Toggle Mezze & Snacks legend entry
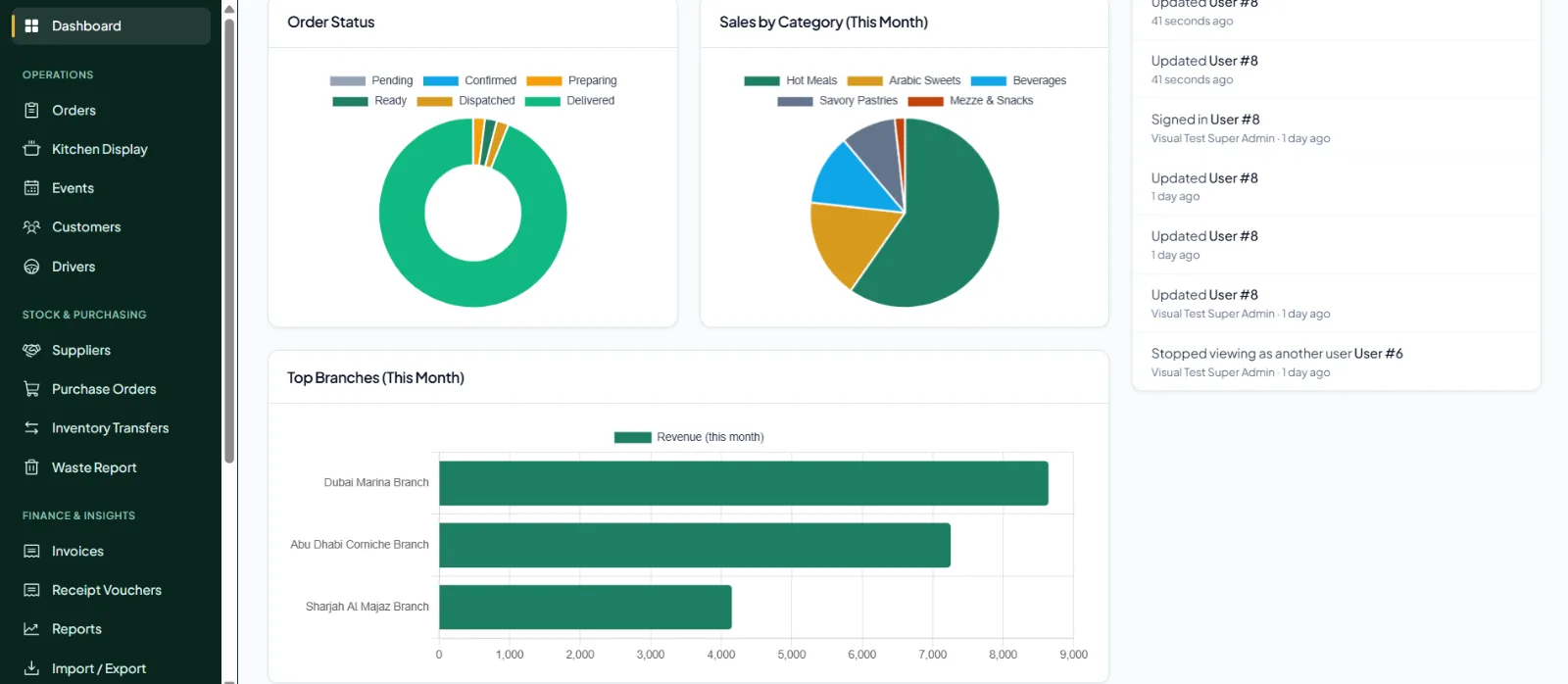This screenshot has width=1568, height=684. [970, 101]
